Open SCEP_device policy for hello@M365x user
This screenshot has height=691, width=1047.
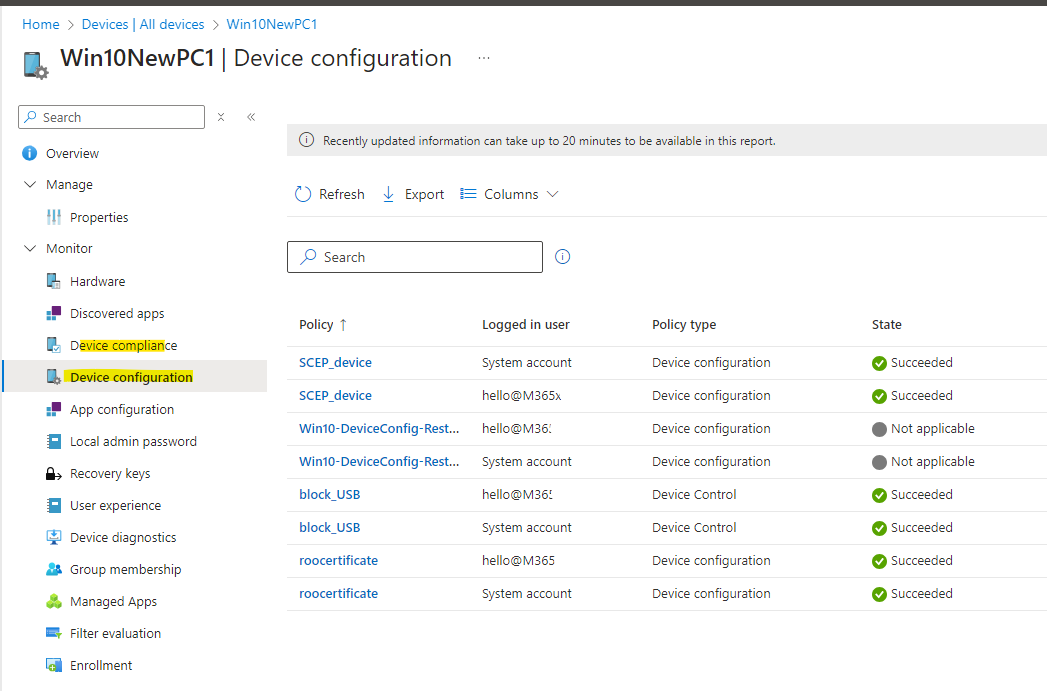point(335,396)
